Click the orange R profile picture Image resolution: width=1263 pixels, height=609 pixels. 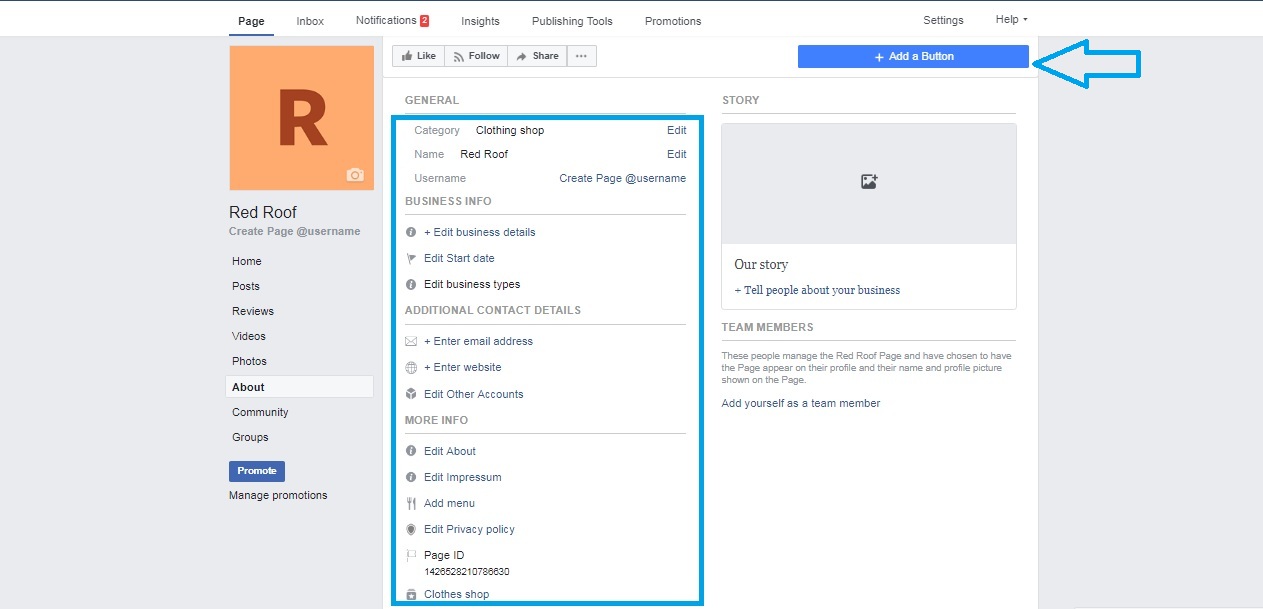pos(302,118)
